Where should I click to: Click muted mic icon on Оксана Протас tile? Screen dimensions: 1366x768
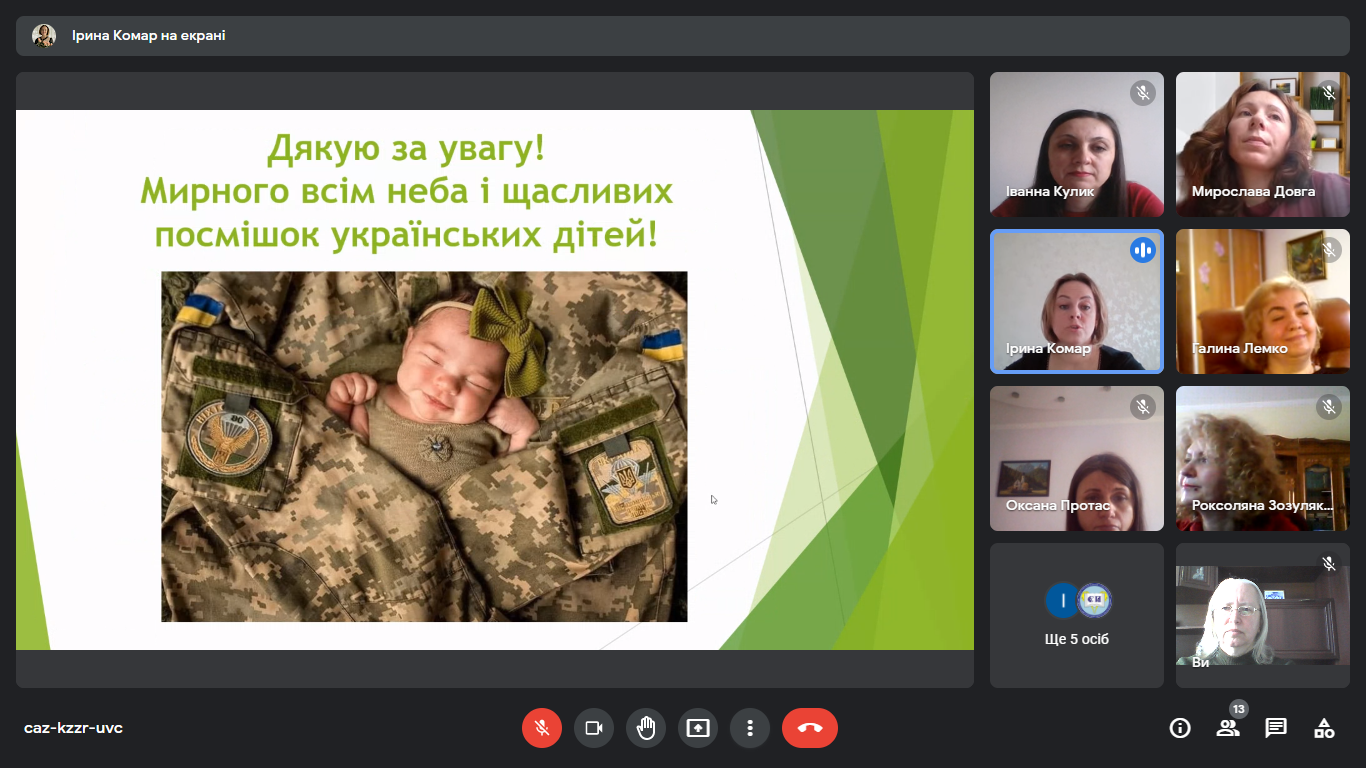tap(1143, 407)
